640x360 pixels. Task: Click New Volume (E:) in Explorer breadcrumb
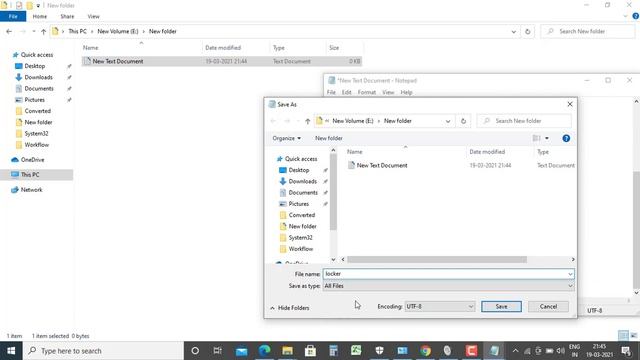pyautogui.click(x=118, y=31)
